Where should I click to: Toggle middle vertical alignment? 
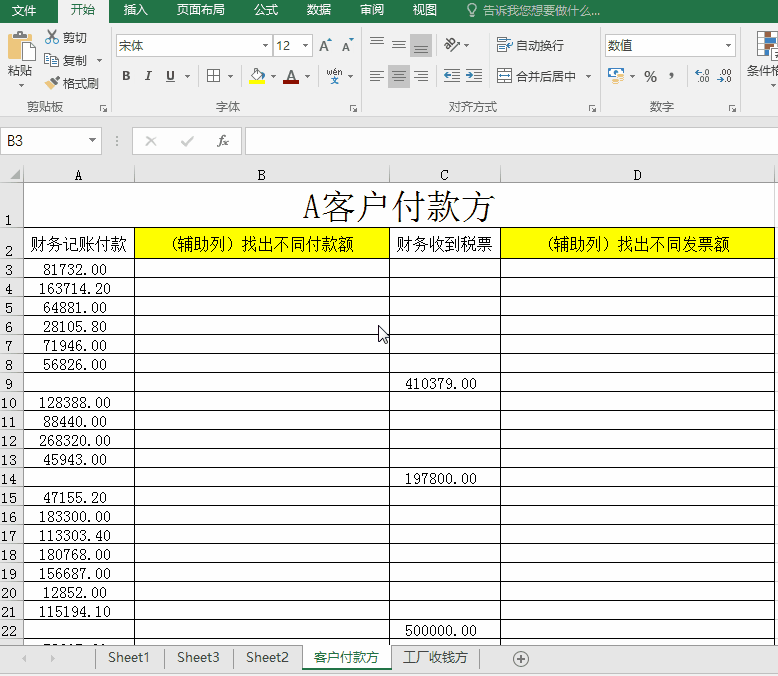[399, 45]
